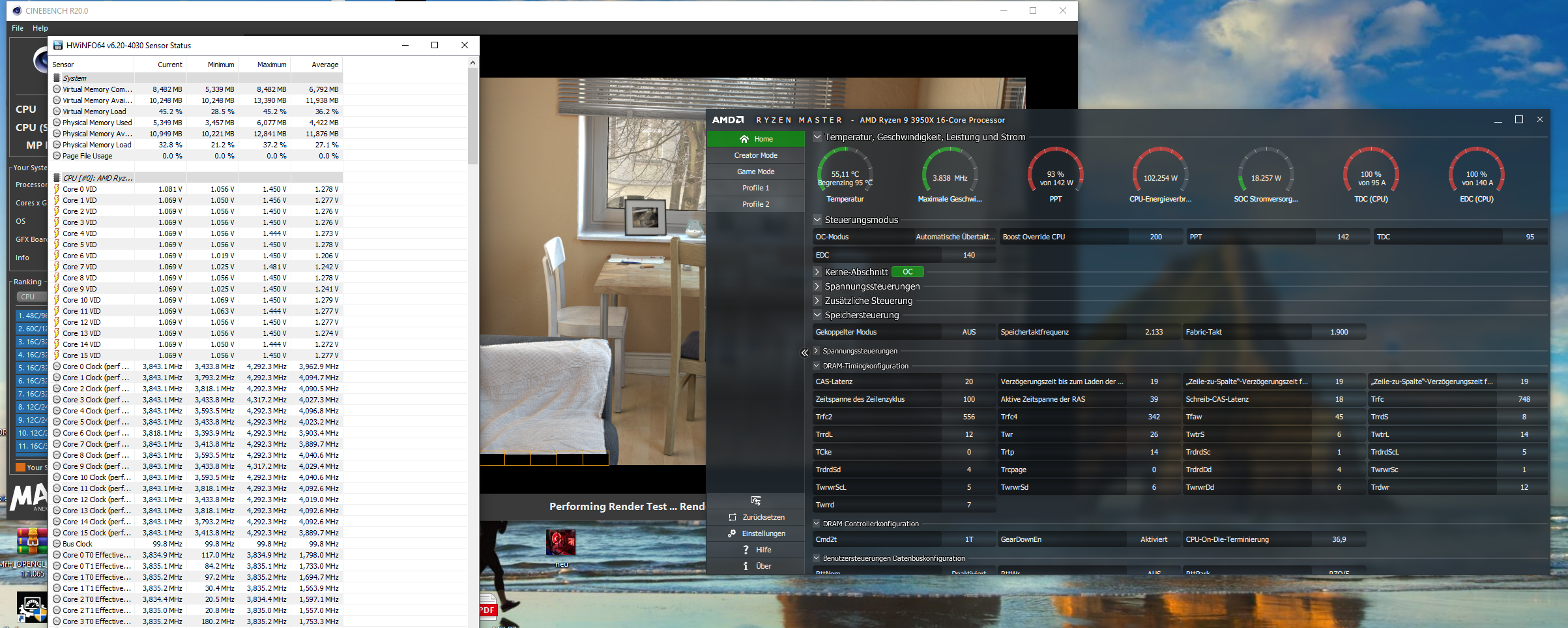Click the Core 0 VID lightning icon

(x=57, y=189)
